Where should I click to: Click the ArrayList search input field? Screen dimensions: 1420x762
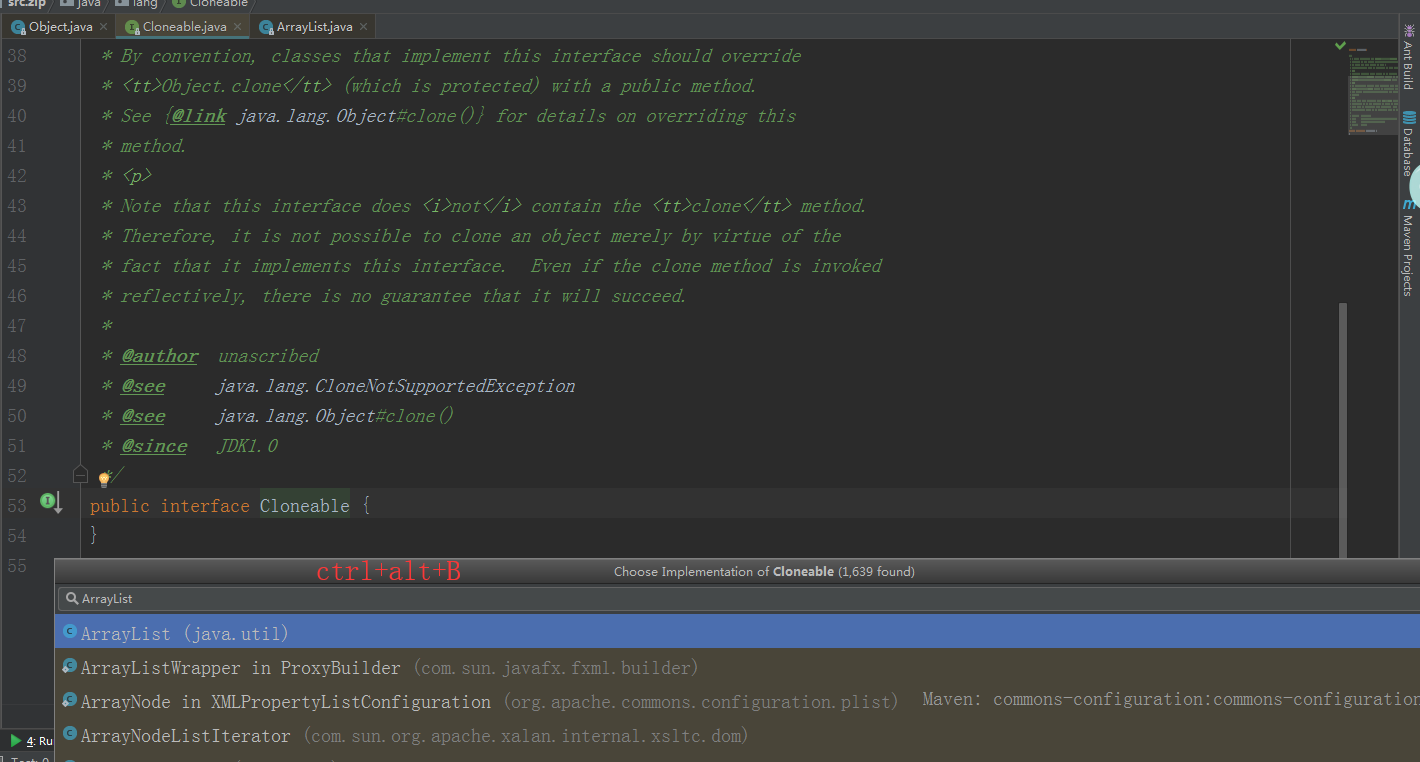pyautogui.click(x=740, y=599)
